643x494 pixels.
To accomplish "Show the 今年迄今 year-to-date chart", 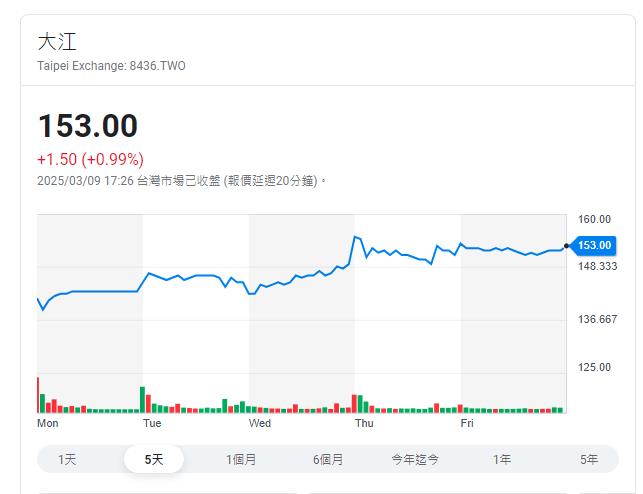I will [415, 459].
